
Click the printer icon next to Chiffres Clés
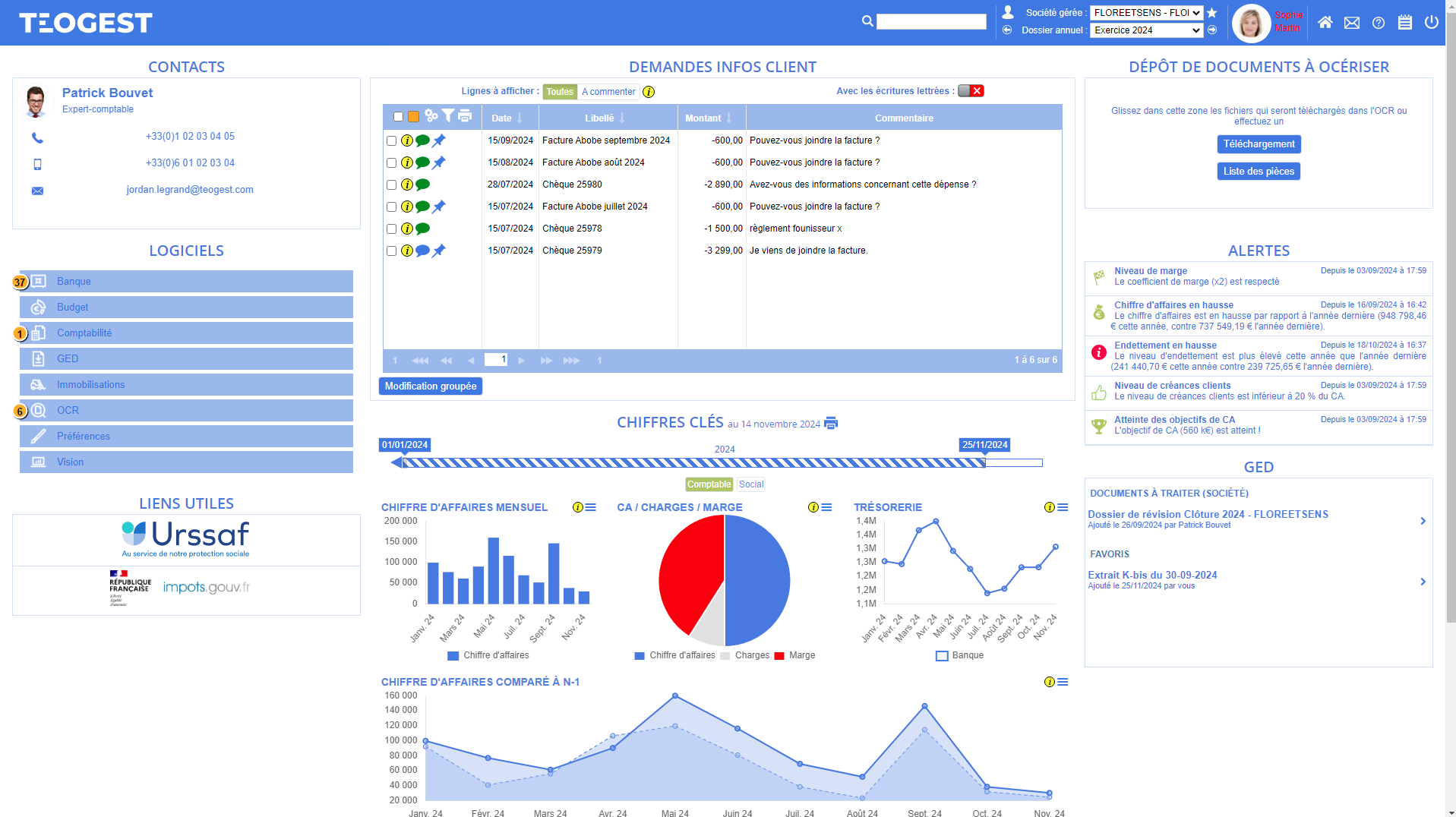pos(831,424)
